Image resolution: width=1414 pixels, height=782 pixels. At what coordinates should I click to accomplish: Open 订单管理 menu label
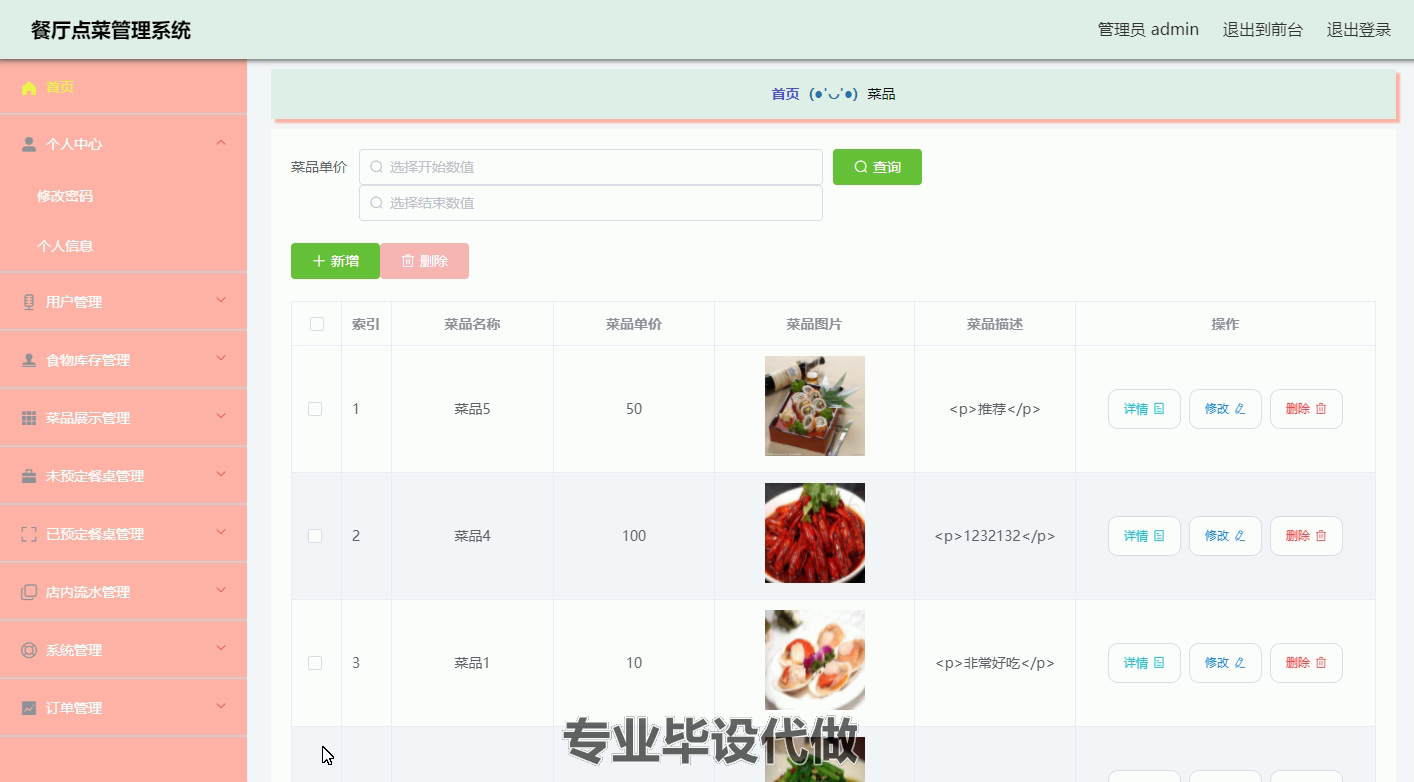(74, 708)
